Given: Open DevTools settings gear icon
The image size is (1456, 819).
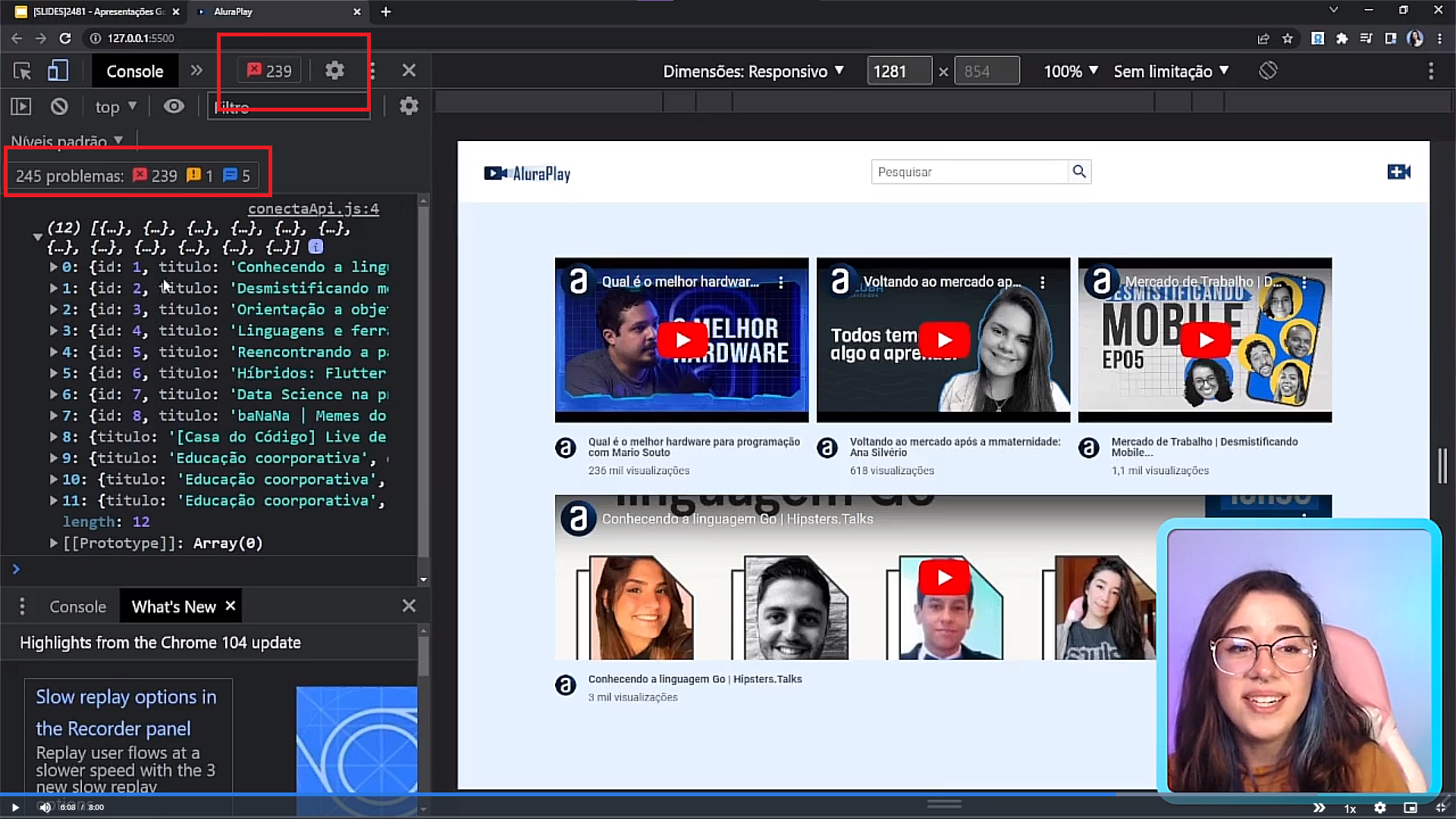Looking at the screenshot, I should click(334, 71).
